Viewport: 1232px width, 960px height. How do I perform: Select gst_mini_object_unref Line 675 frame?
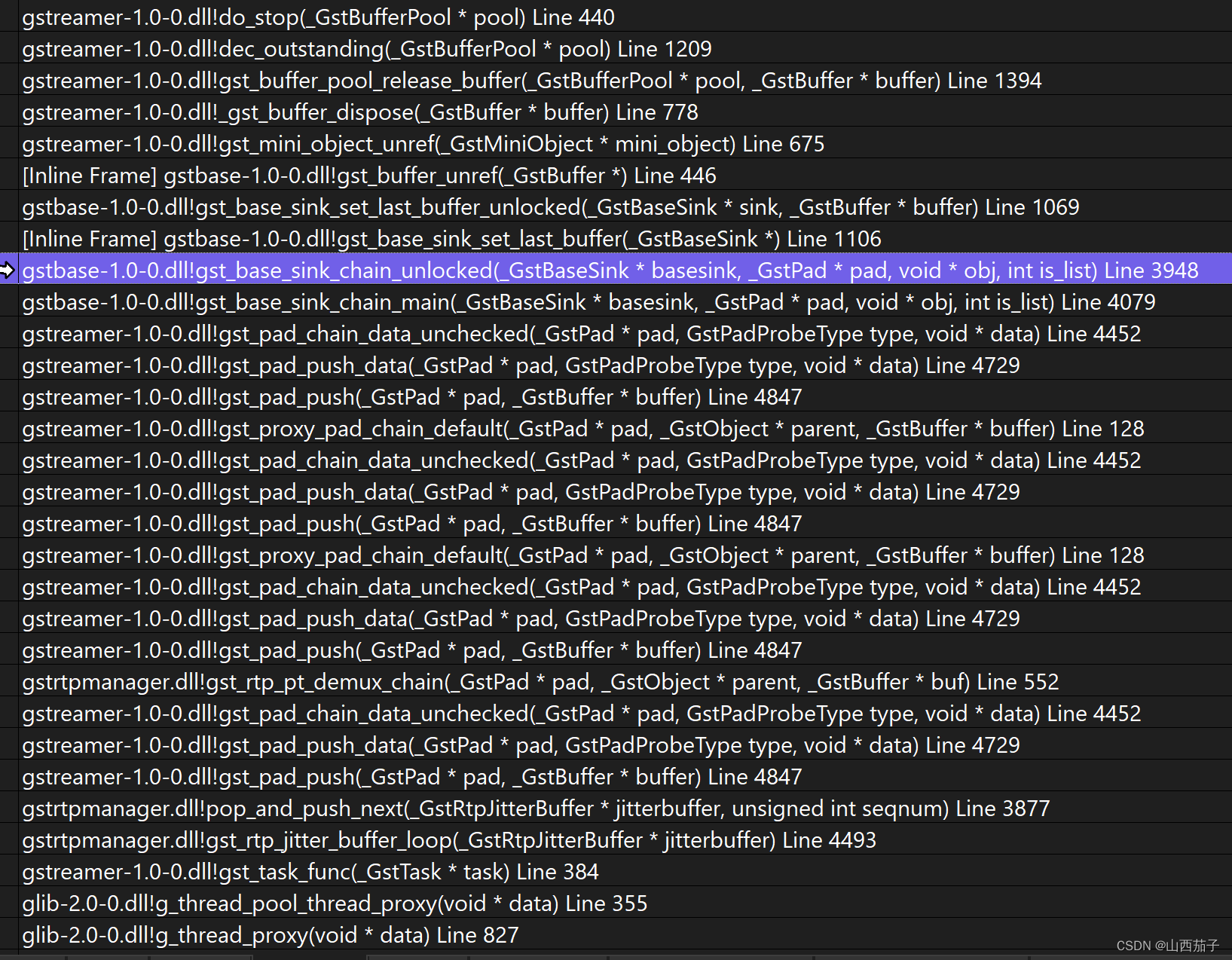[625, 143]
